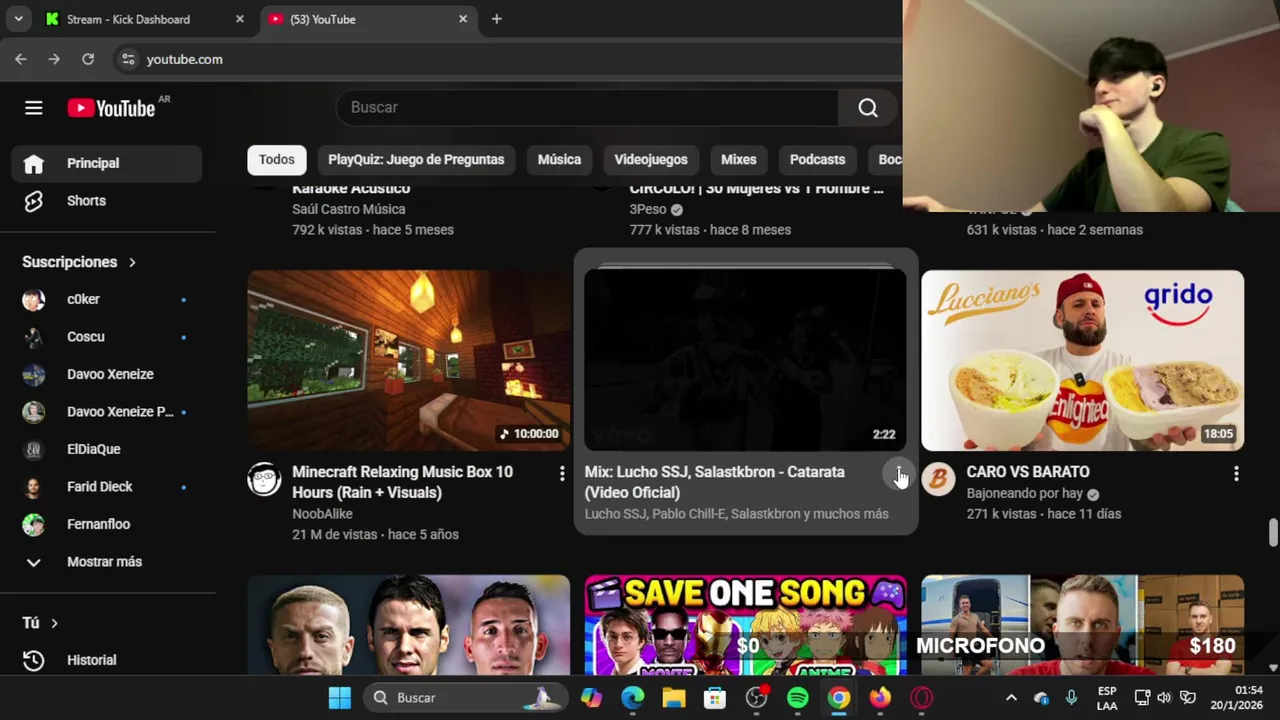Select Principal home in sidebar
The image size is (1280, 720).
click(x=107, y=163)
